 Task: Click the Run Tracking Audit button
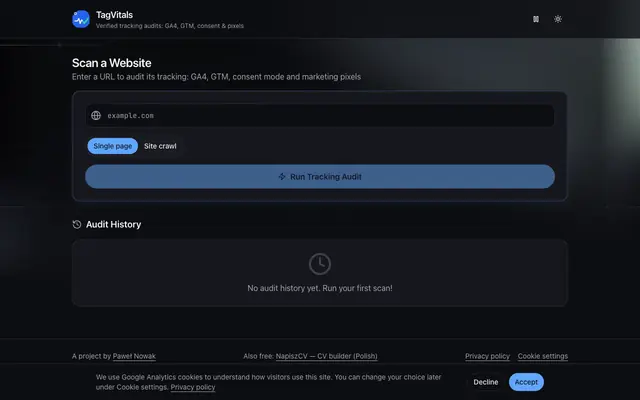tap(320, 177)
